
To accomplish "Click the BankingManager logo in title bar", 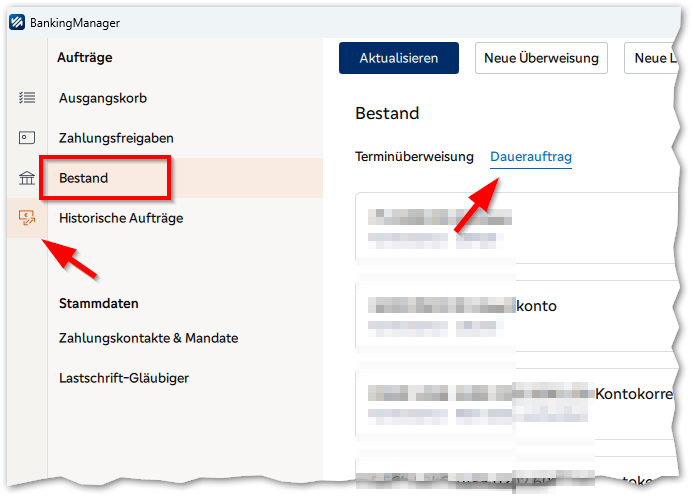I will (x=18, y=22).
